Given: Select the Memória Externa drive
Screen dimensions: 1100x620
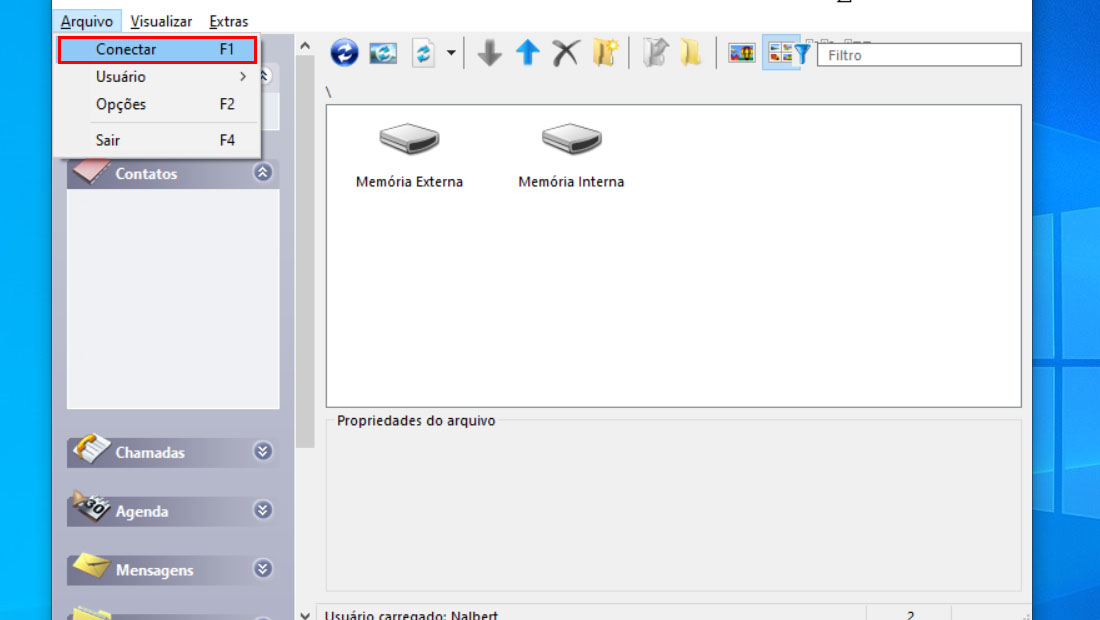Looking at the screenshot, I should coord(409,156).
